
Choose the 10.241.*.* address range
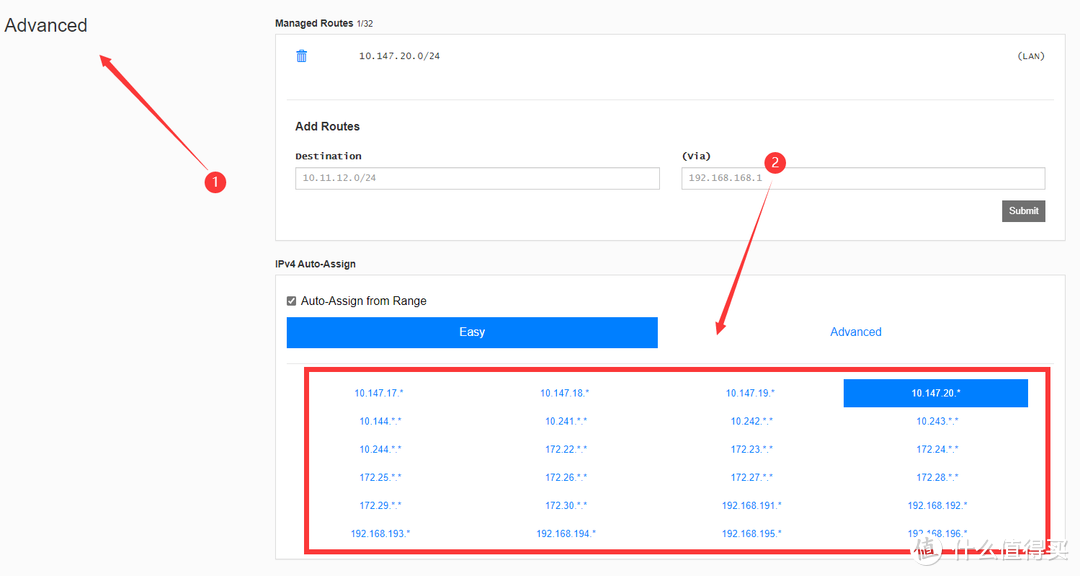[x=565, y=420]
